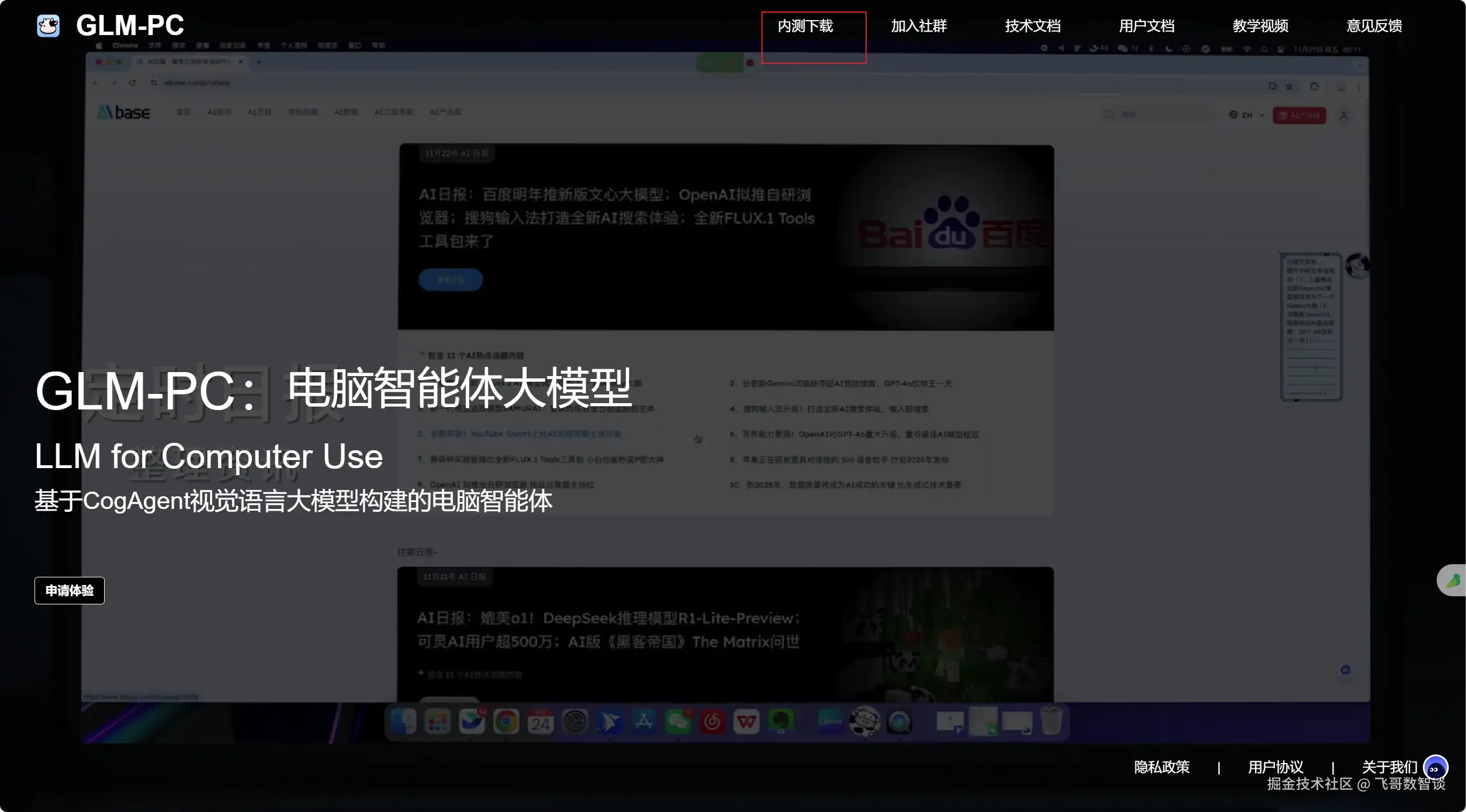
Task: Open the Calendar icon showing 24 in dock
Action: tap(541, 721)
